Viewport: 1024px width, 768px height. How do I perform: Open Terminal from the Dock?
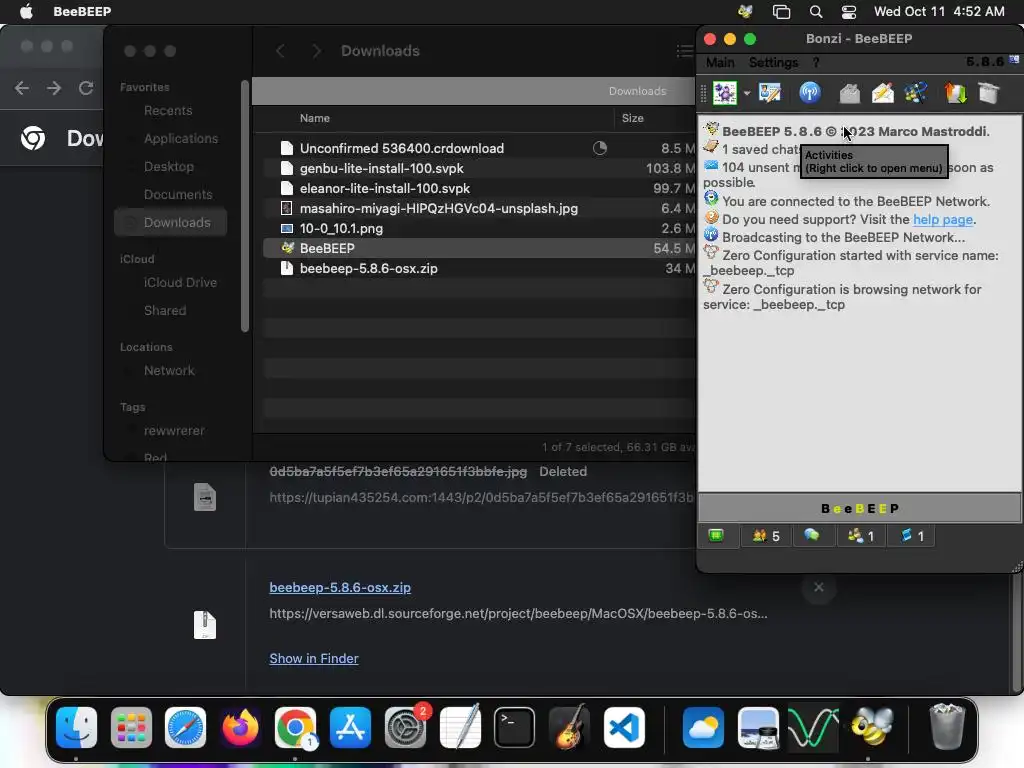click(515, 728)
